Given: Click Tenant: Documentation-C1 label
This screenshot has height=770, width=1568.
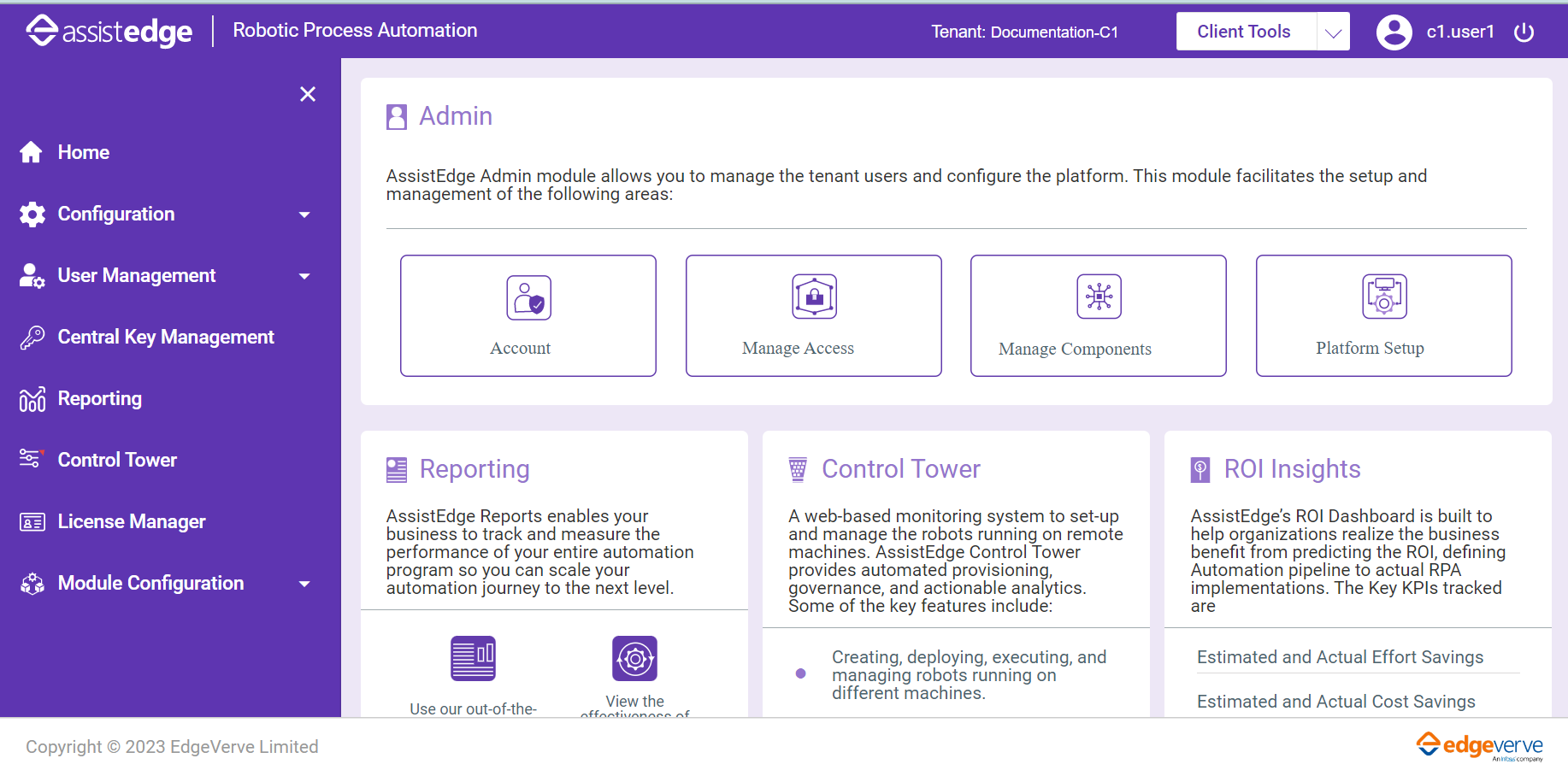Looking at the screenshot, I should coord(1024,32).
